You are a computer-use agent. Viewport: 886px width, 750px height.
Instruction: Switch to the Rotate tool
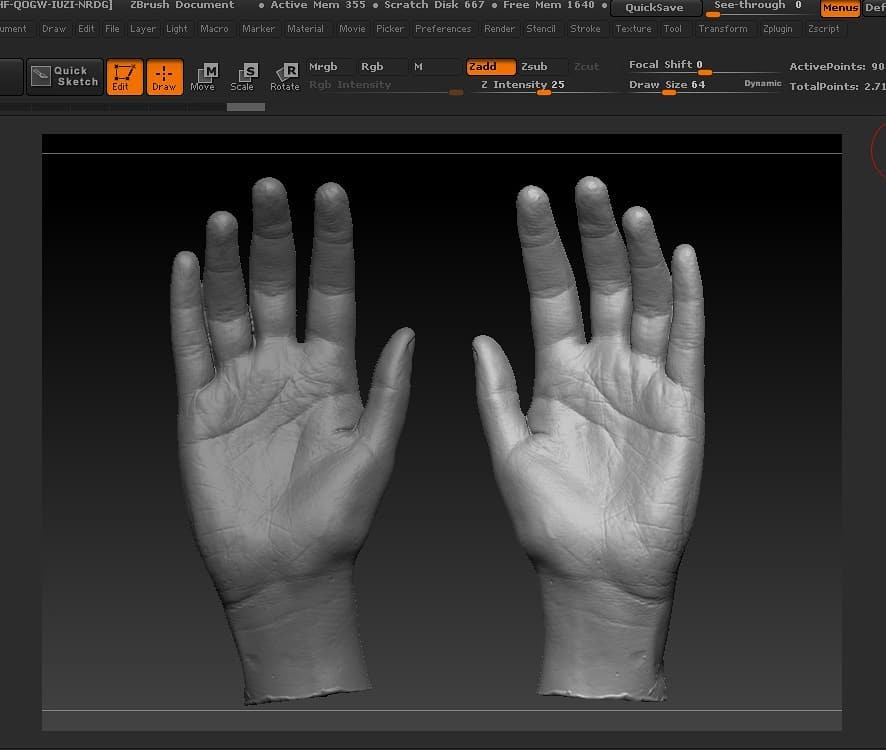(x=285, y=77)
